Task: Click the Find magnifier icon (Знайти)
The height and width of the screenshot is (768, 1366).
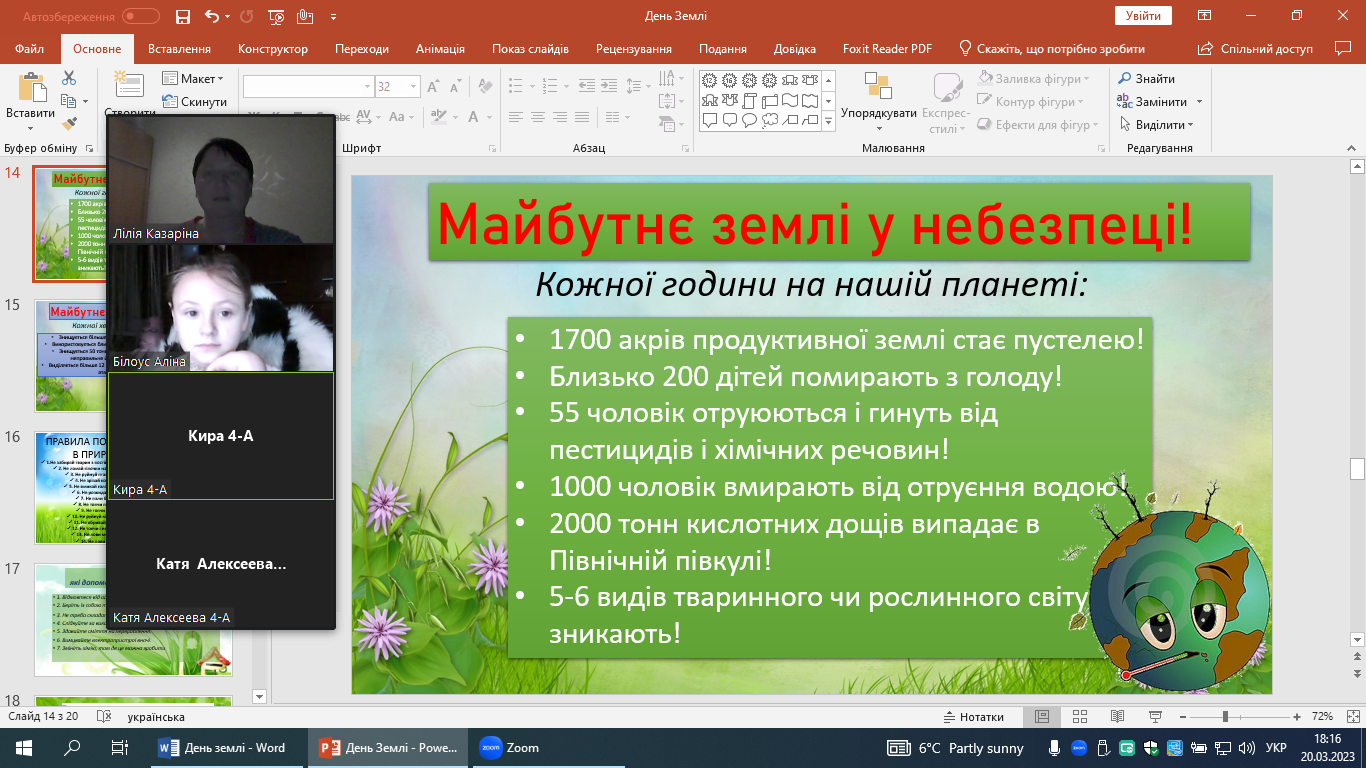Action: pyautogui.click(x=1124, y=78)
